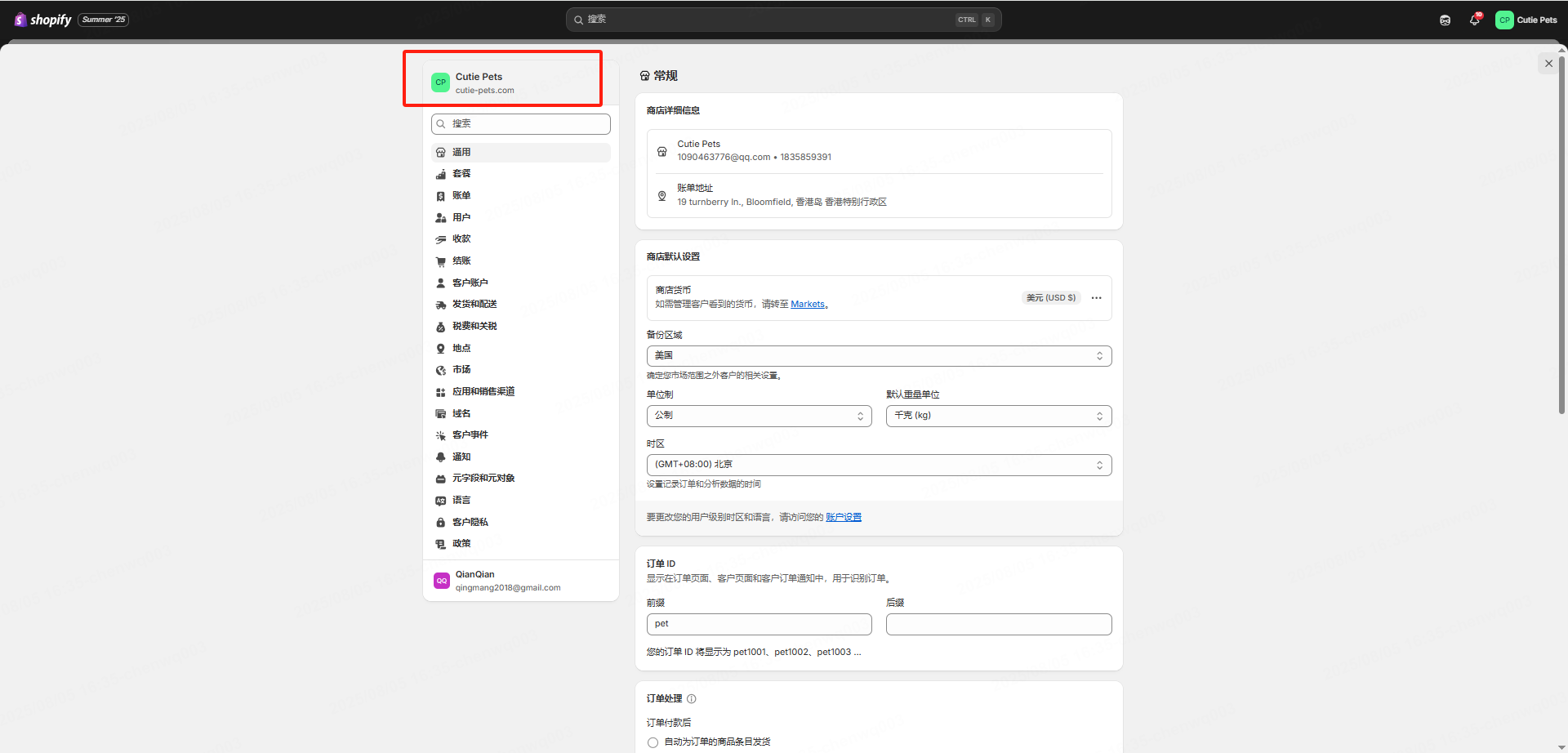The height and width of the screenshot is (753, 1568).
Task: Edit the 账单地址 billing address row
Action: click(x=879, y=195)
